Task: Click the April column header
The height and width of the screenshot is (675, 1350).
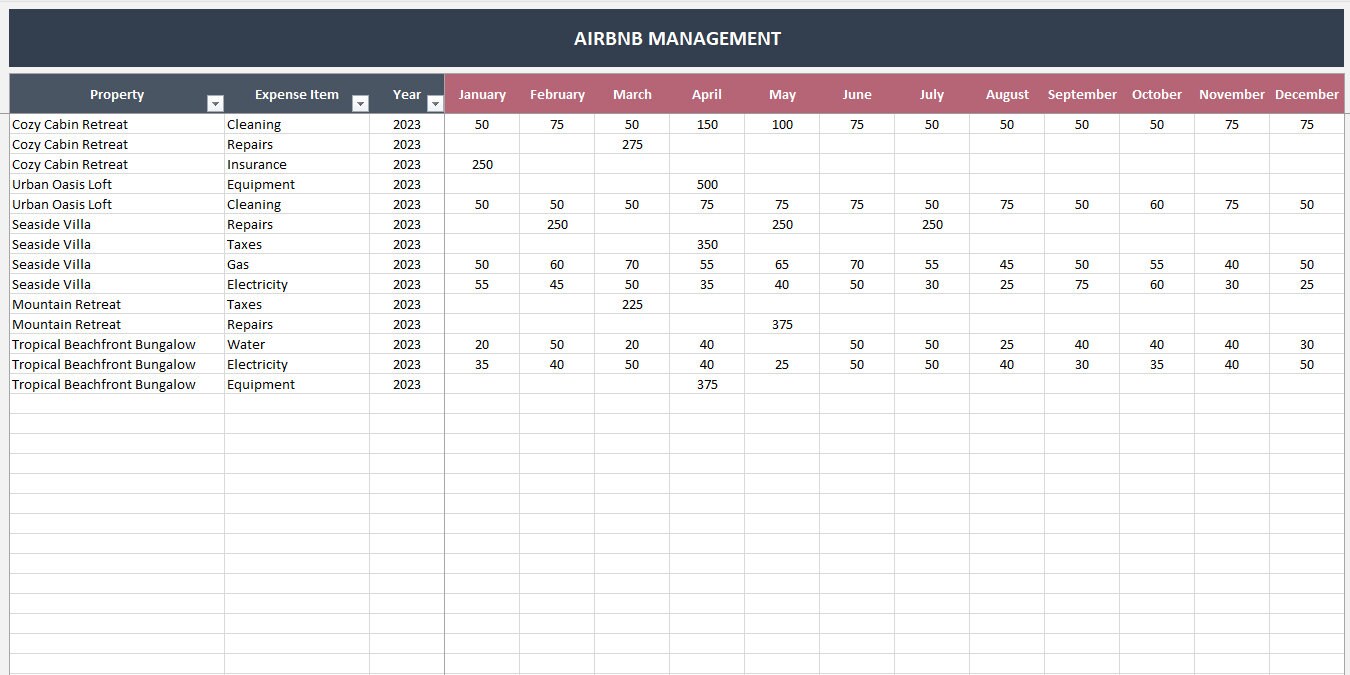Action: pos(707,94)
